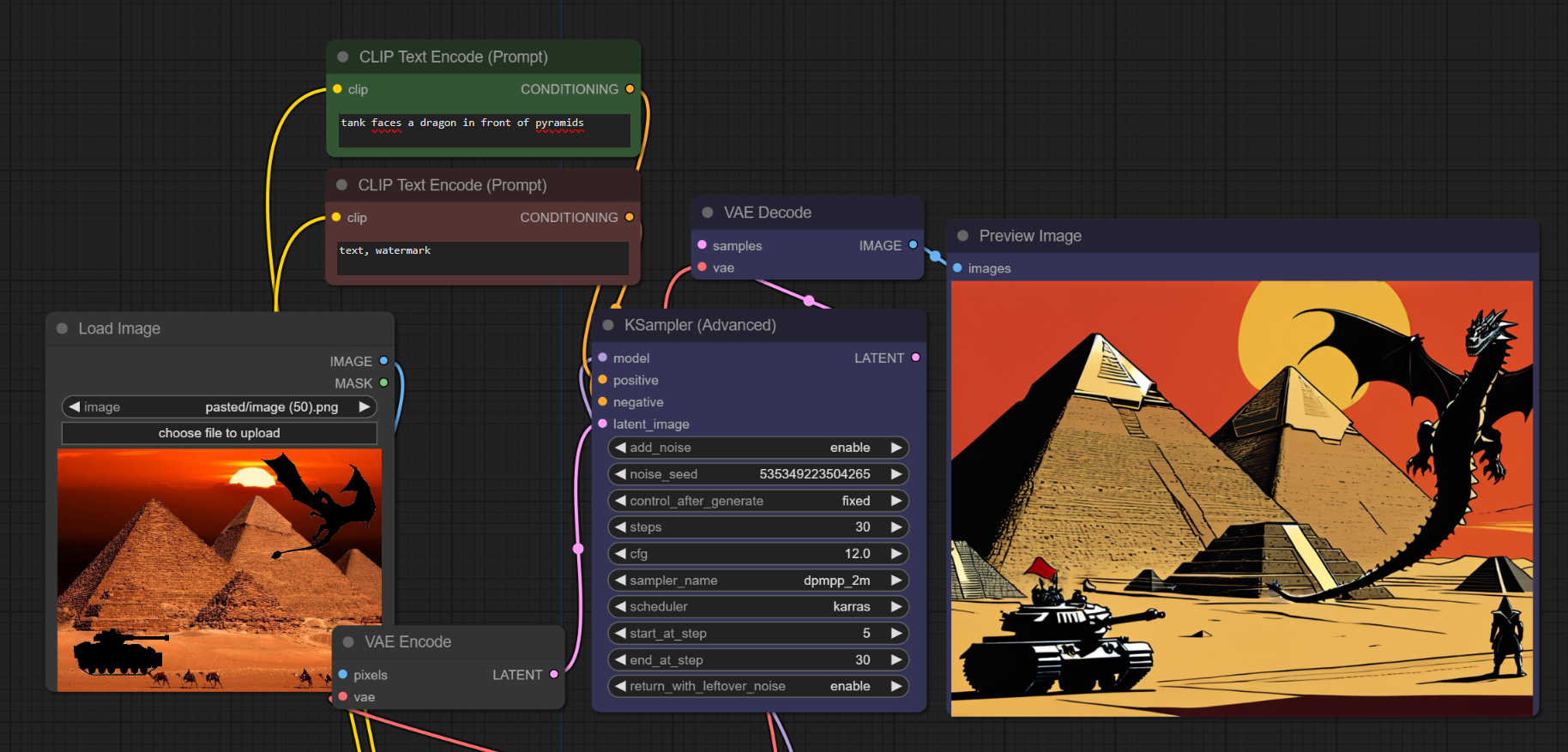Click the IMAGE output port on VAE Decode
The height and width of the screenshot is (752, 1568).
tap(913, 245)
